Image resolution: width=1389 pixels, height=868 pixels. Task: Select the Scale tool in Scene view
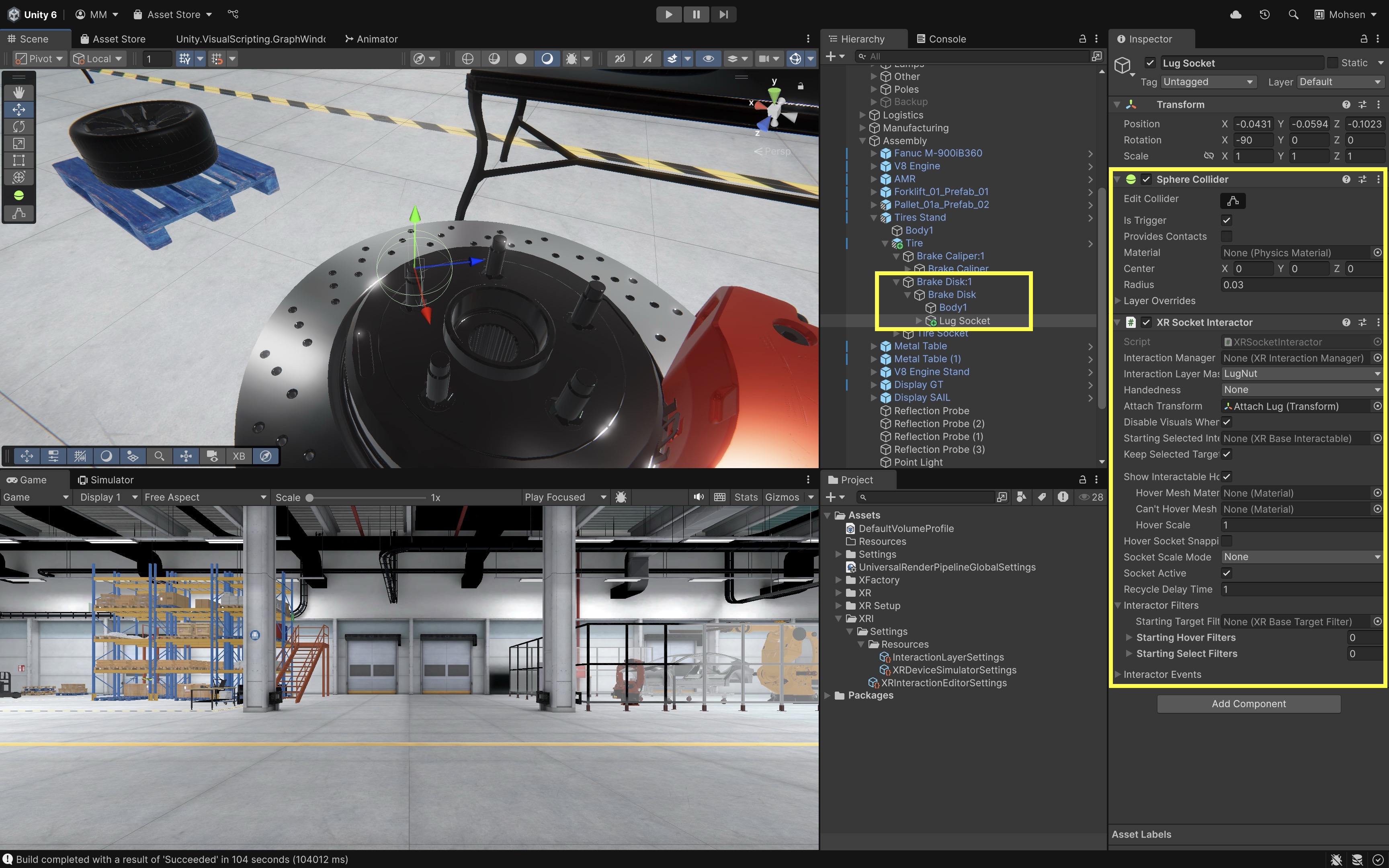coord(18,143)
